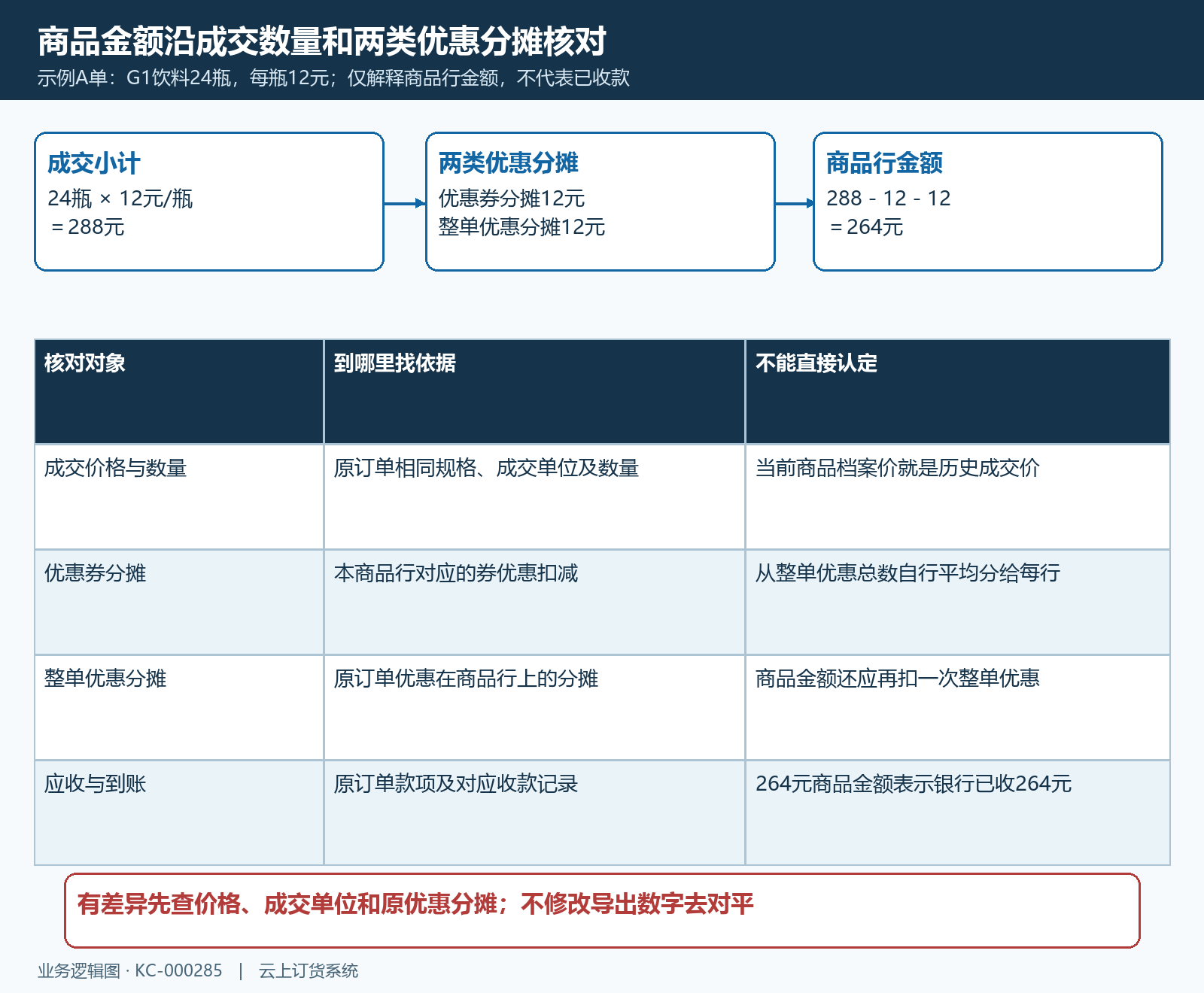The image size is (1204, 993).
Task: Select the line 整单优惠分摊12元
Action: pyautogui.click(x=522, y=227)
